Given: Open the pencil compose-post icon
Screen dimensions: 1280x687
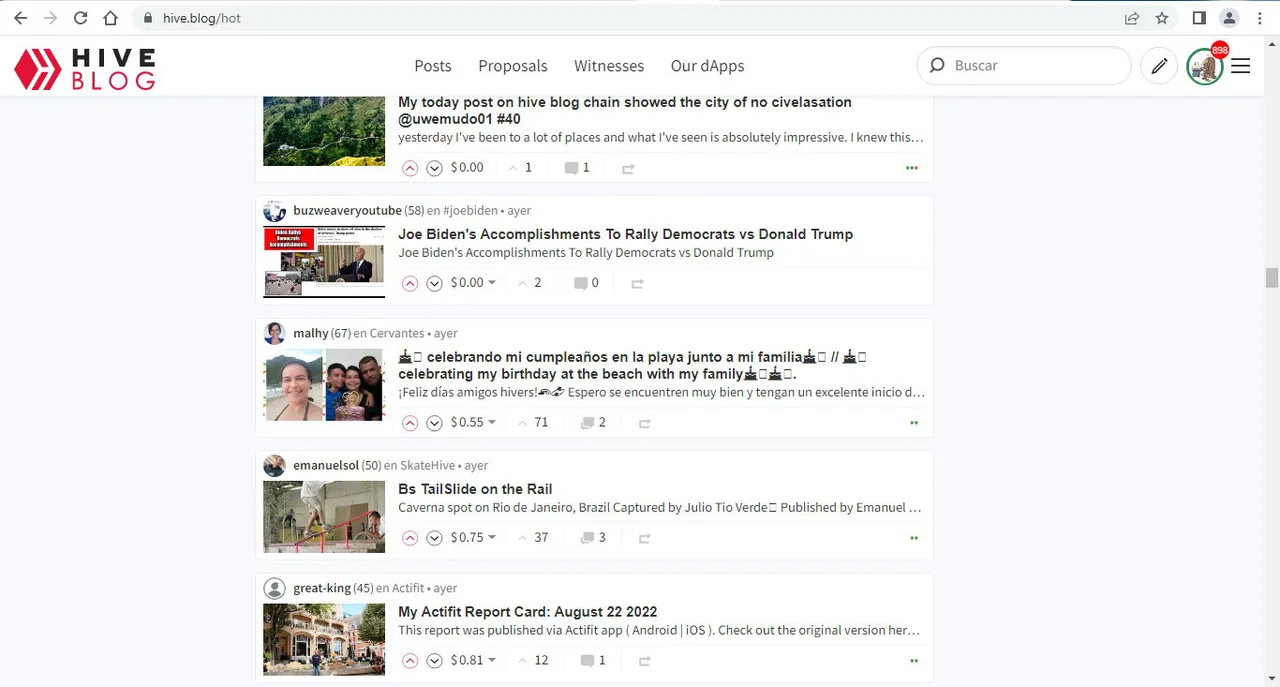Looking at the screenshot, I should click(1159, 66).
